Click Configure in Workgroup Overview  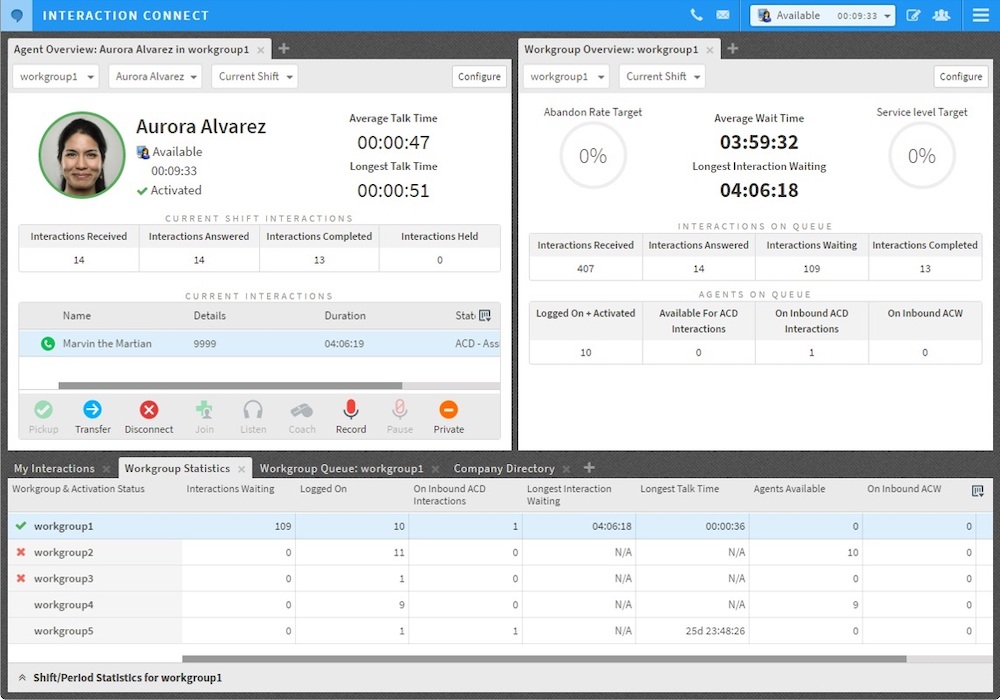click(960, 77)
